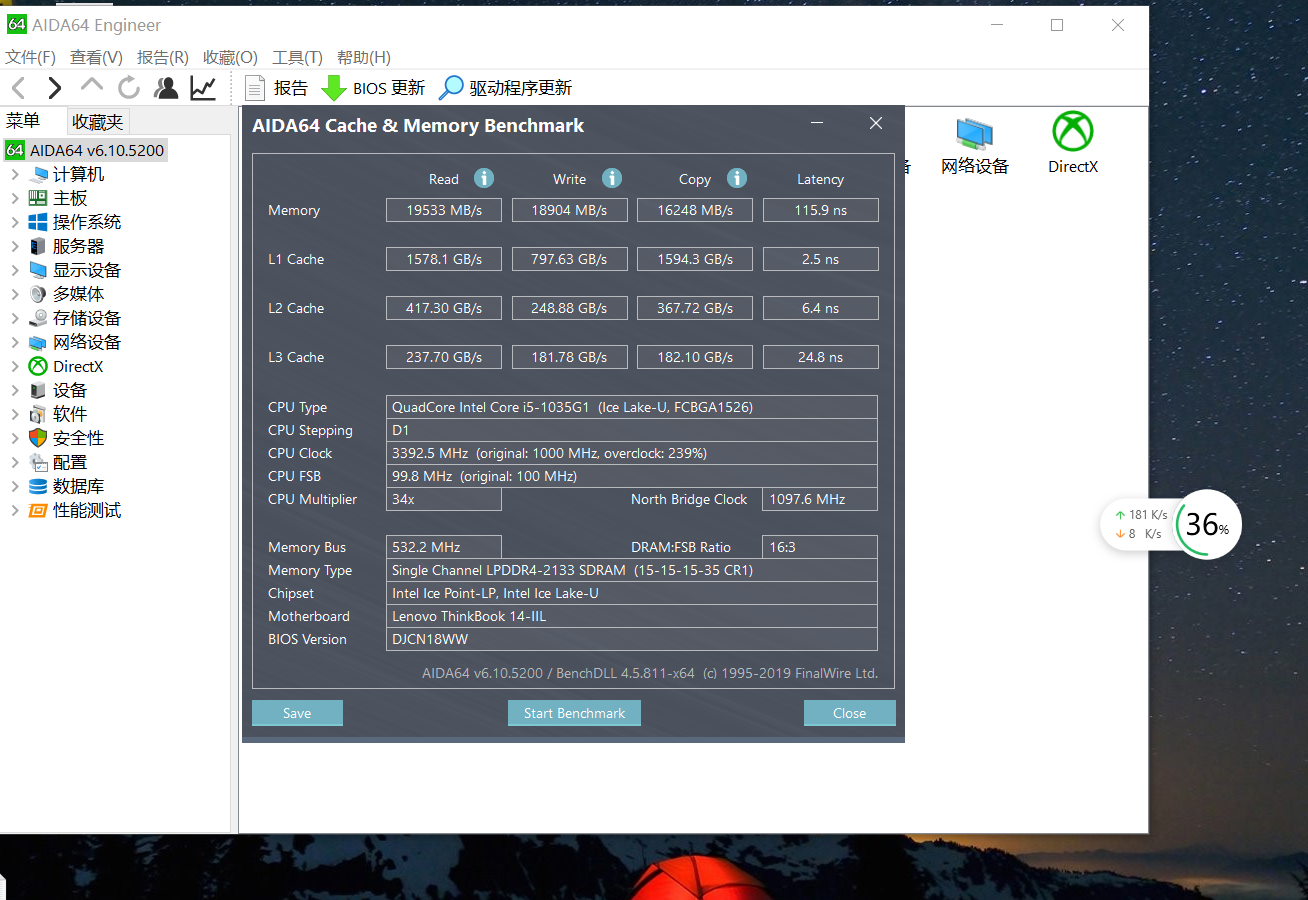
Task: Click the Read info icon
Action: [x=484, y=178]
